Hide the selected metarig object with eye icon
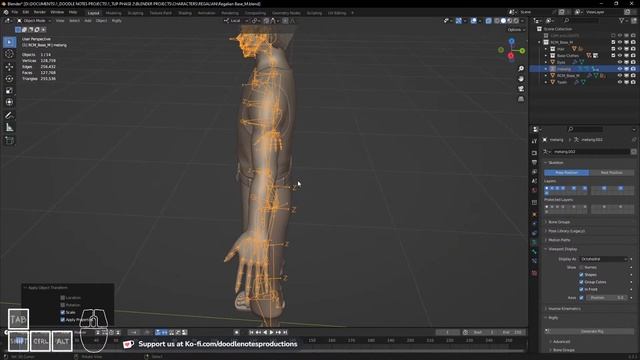 click(x=620, y=69)
